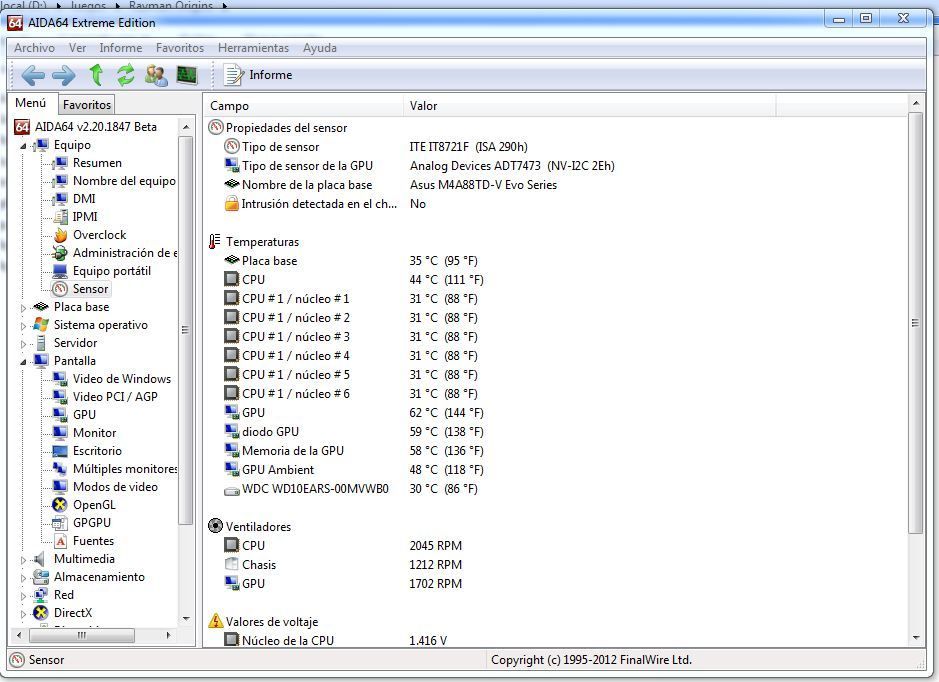
Task: Select Equipo portátil in the tree
Action: tap(111, 271)
